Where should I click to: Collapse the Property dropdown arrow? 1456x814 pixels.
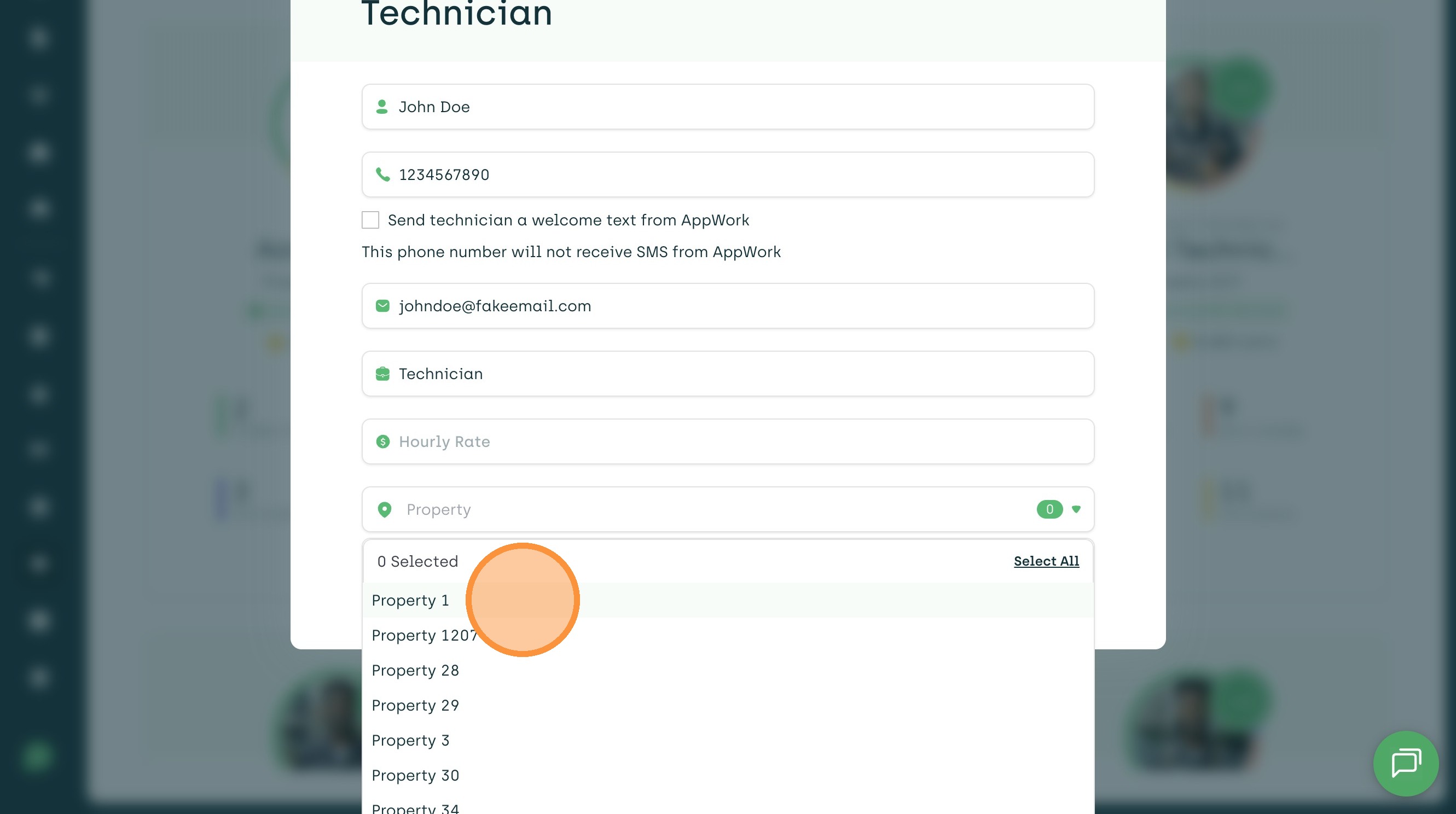point(1076,509)
